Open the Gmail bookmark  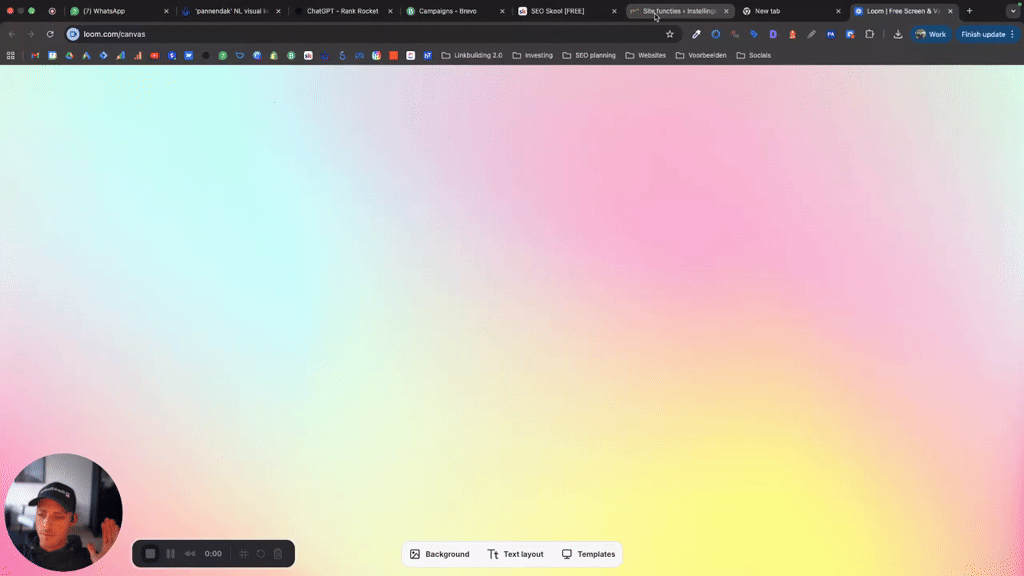(35, 56)
